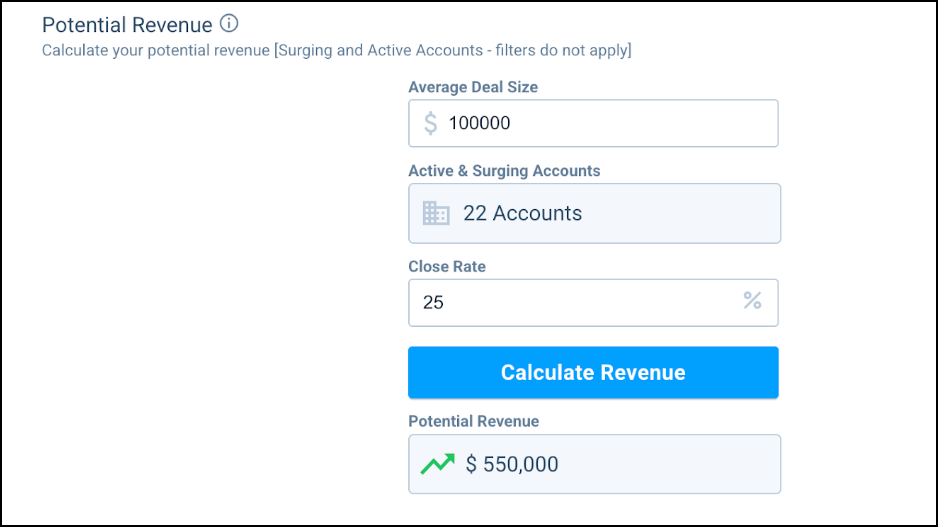This screenshot has height=527, width=938.
Task: Click the building icon in the accounts field
Action: [436, 213]
